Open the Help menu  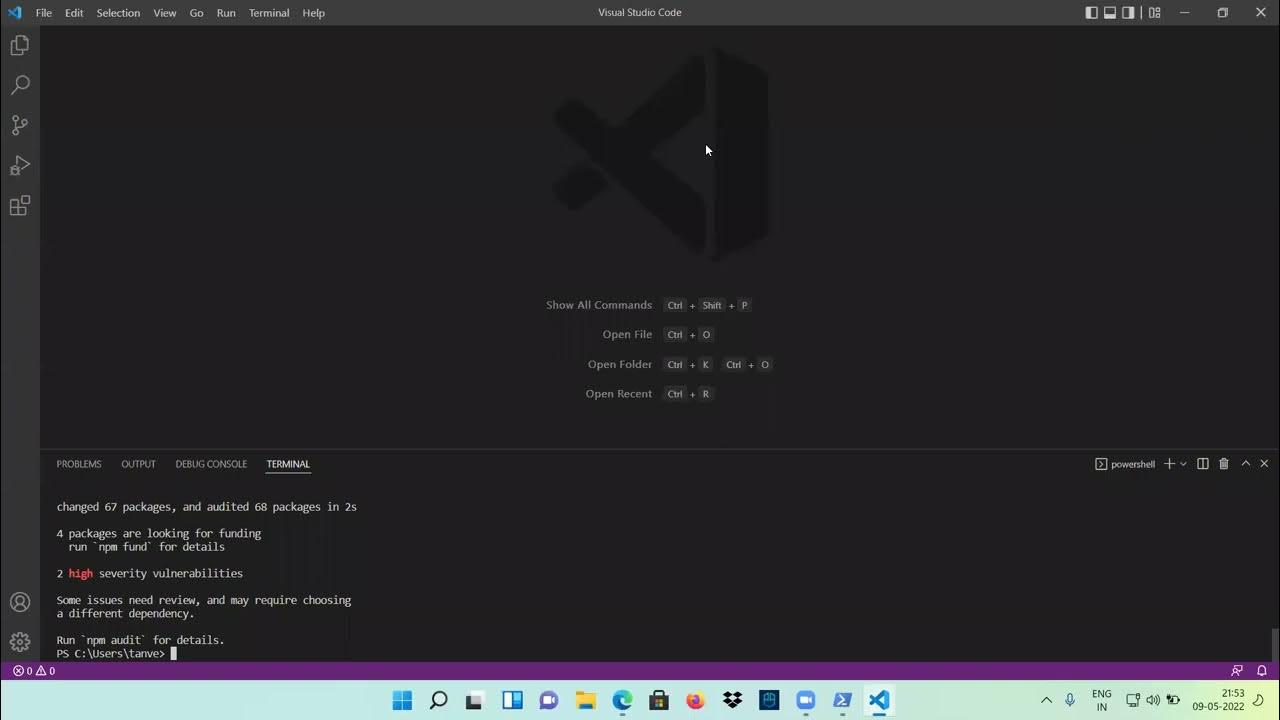coord(313,13)
